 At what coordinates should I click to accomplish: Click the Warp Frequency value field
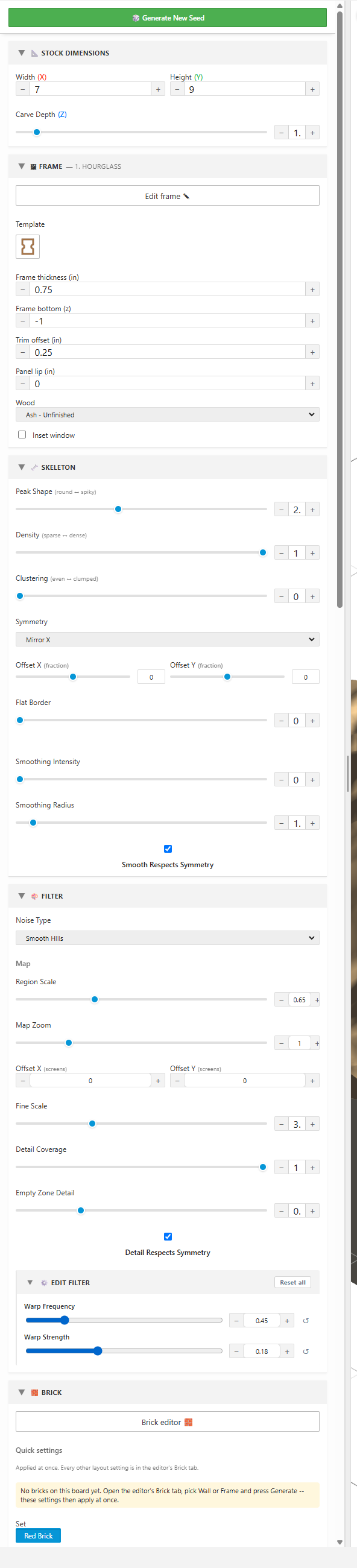coord(262,1321)
